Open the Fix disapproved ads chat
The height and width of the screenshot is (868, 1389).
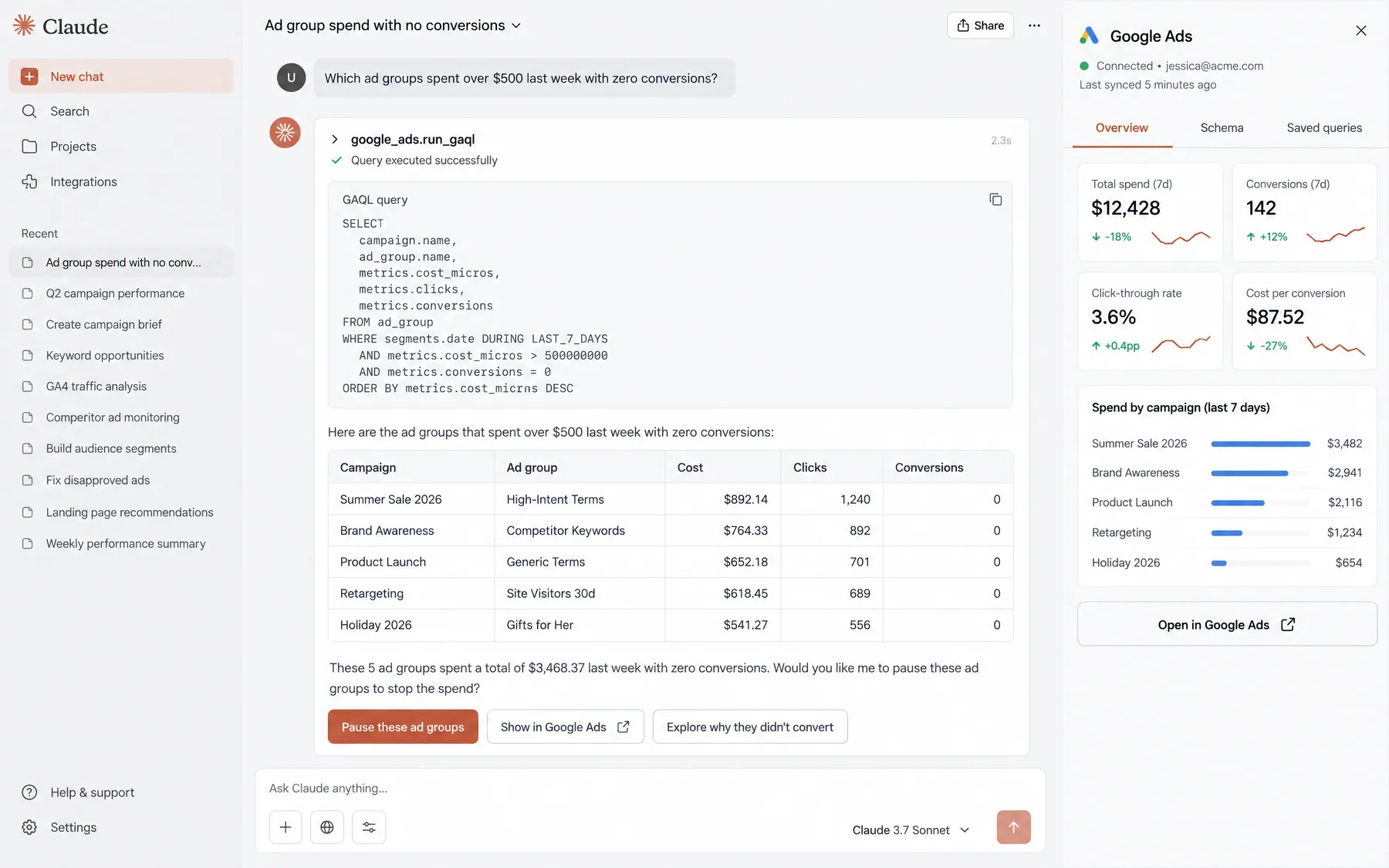pos(120,480)
